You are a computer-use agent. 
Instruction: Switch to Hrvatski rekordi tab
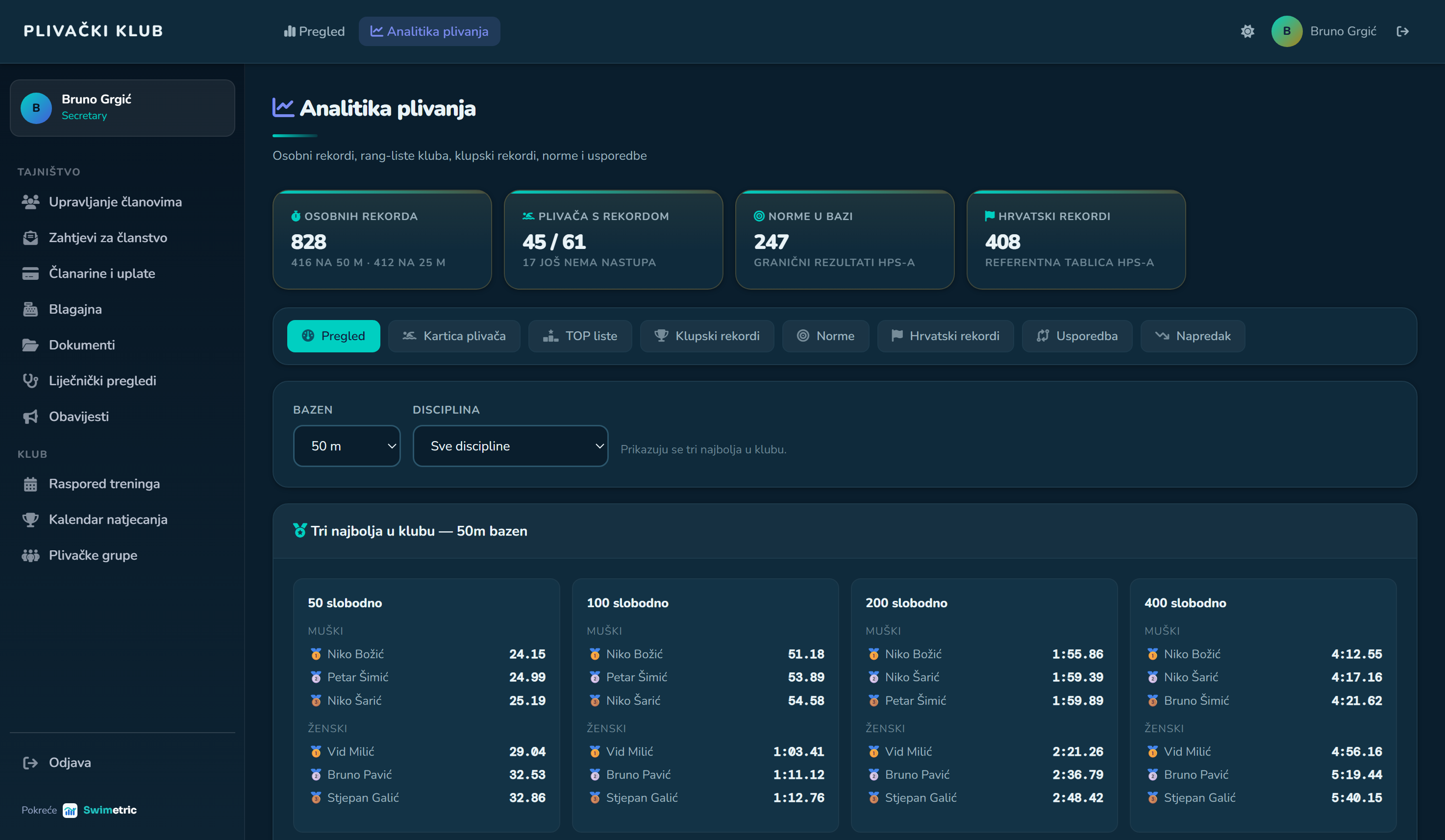click(946, 336)
